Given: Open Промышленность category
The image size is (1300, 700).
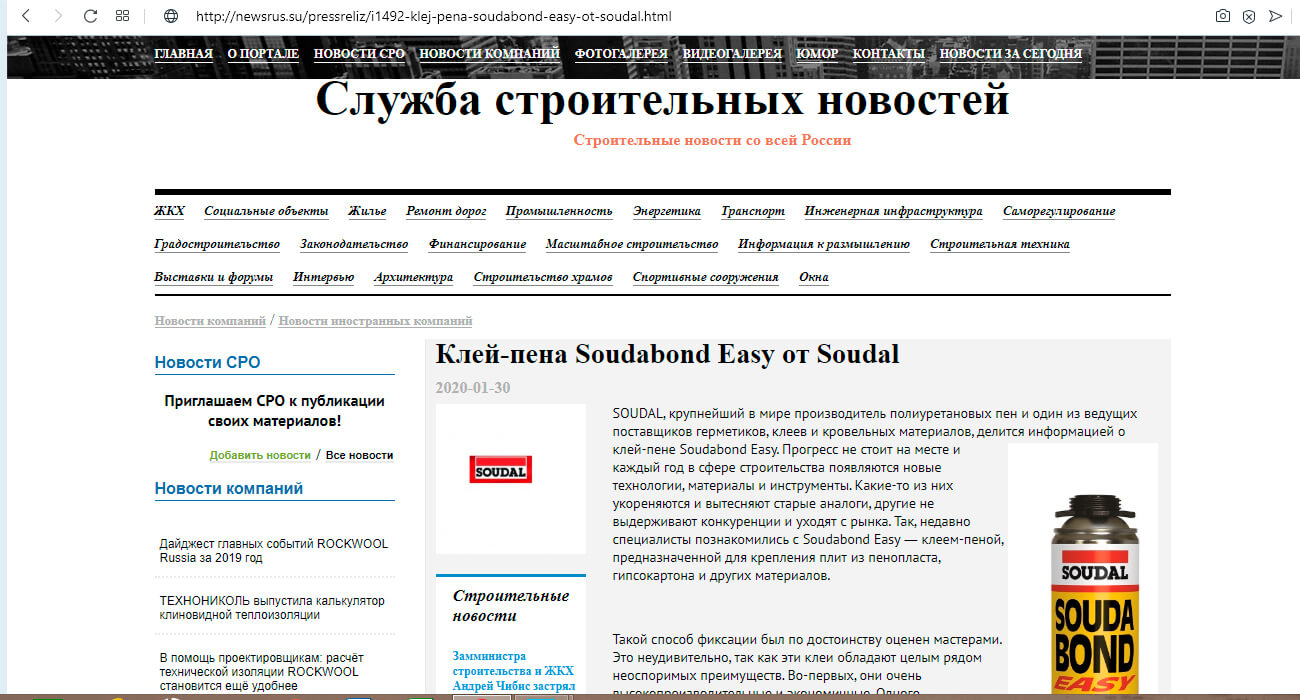Looking at the screenshot, I should pos(559,211).
